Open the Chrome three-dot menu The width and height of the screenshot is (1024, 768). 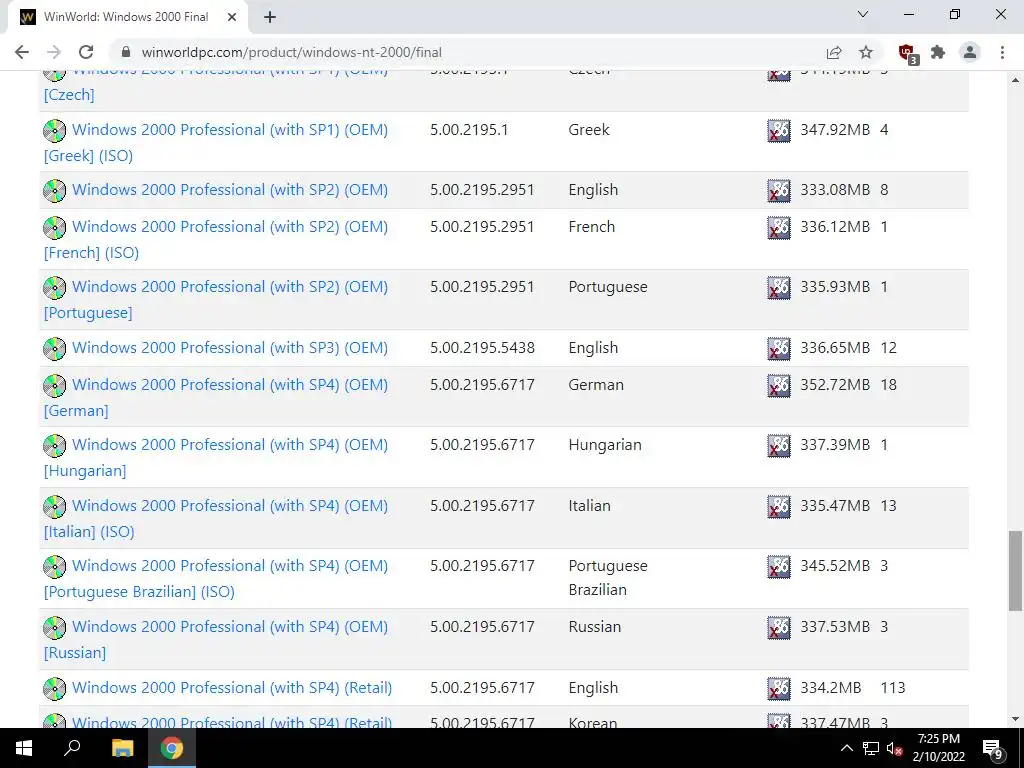pyautogui.click(x=1002, y=52)
